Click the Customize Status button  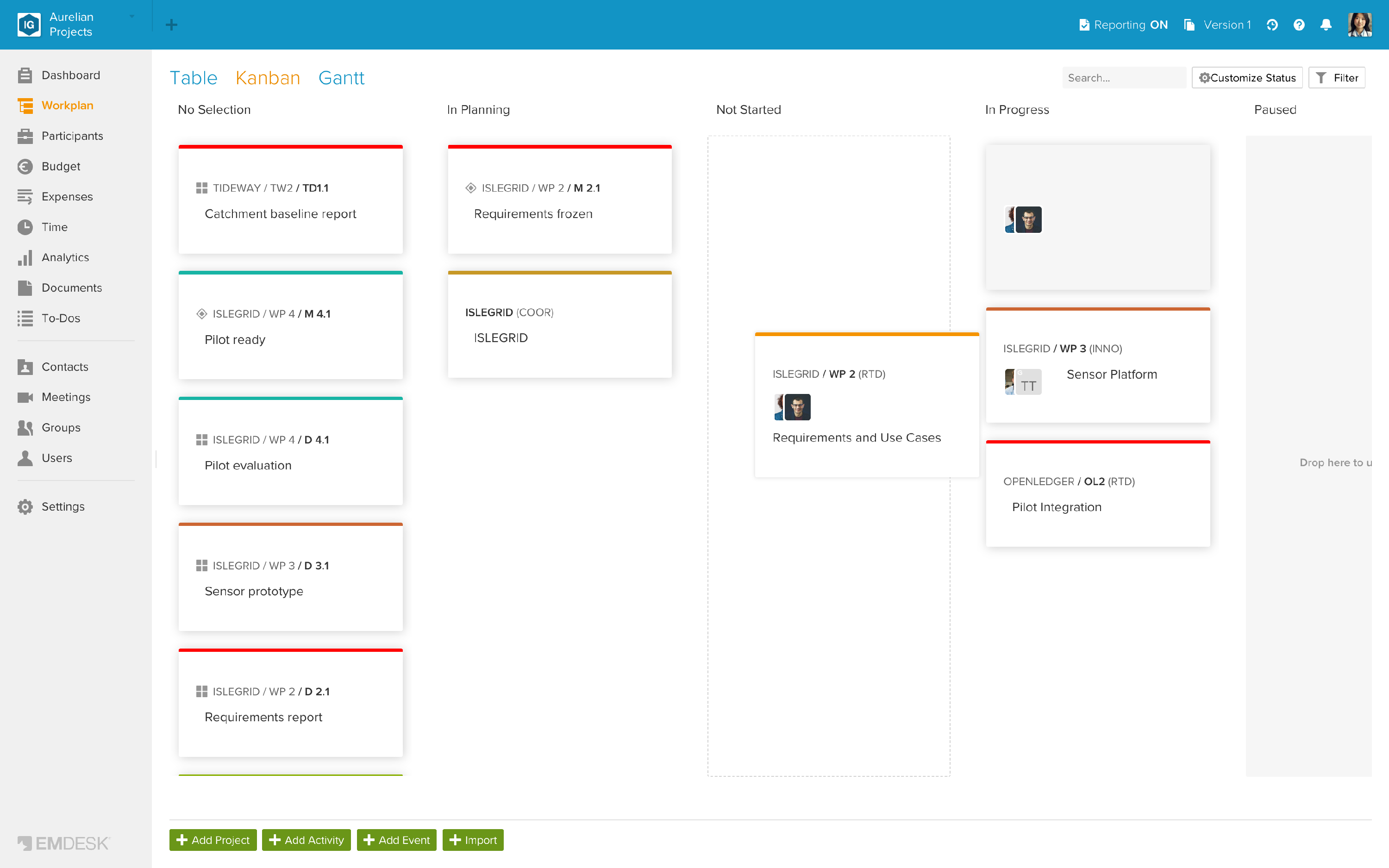point(1247,77)
